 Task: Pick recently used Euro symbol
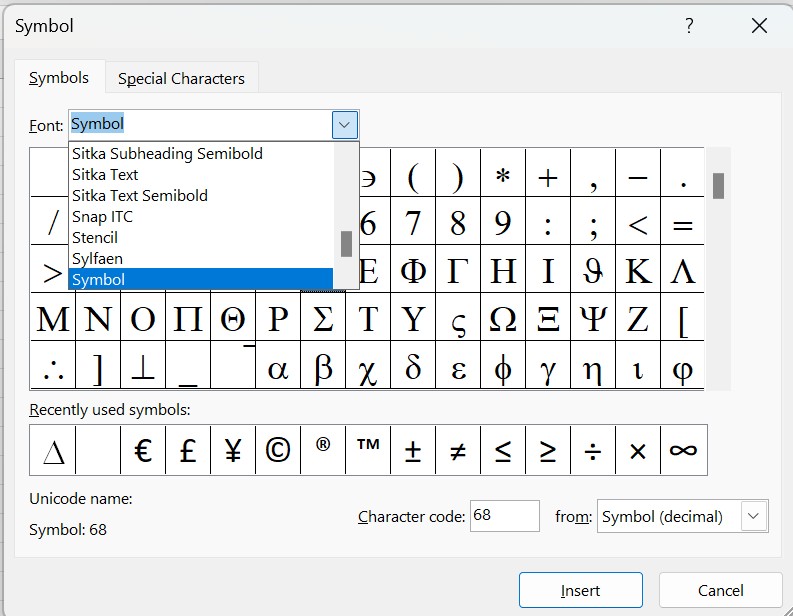143,450
